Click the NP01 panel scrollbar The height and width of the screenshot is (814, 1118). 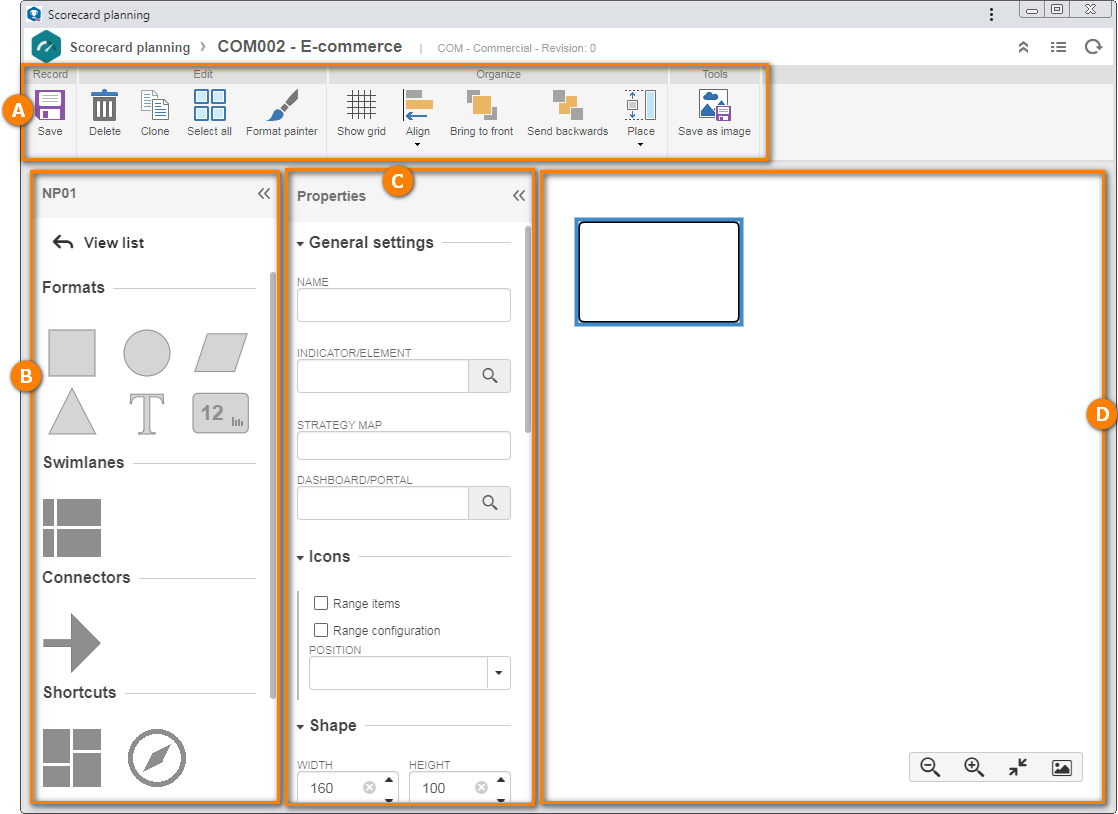point(273,485)
